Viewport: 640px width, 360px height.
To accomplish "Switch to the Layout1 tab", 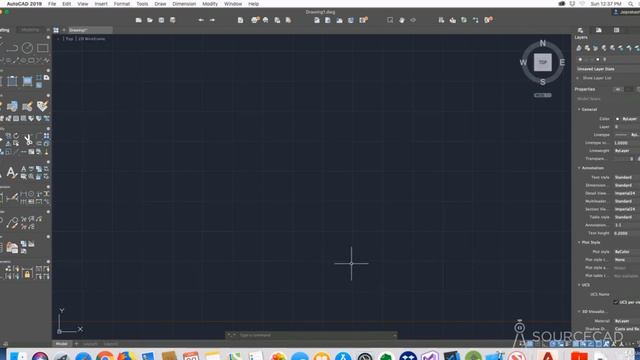I will (x=90, y=344).
